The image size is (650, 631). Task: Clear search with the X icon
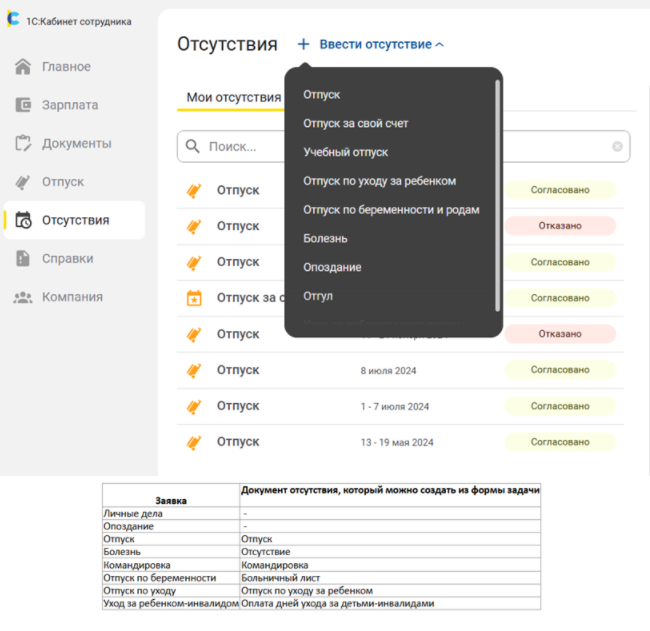point(617,147)
